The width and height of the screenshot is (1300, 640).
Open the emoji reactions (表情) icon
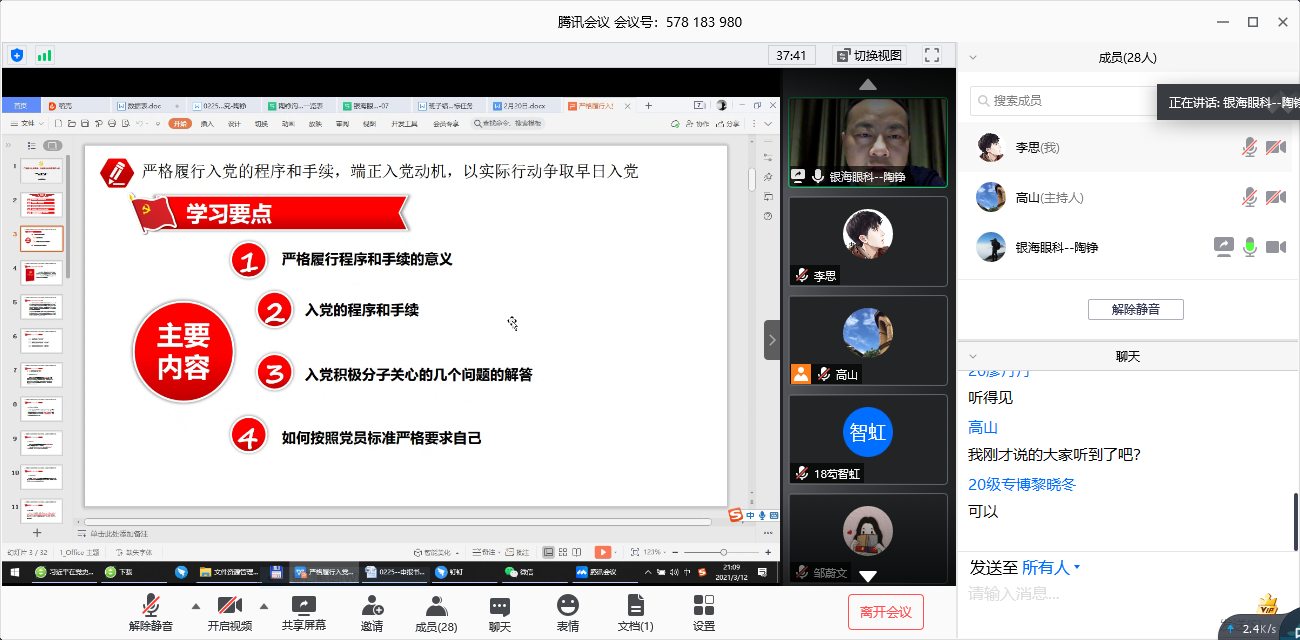pos(568,612)
